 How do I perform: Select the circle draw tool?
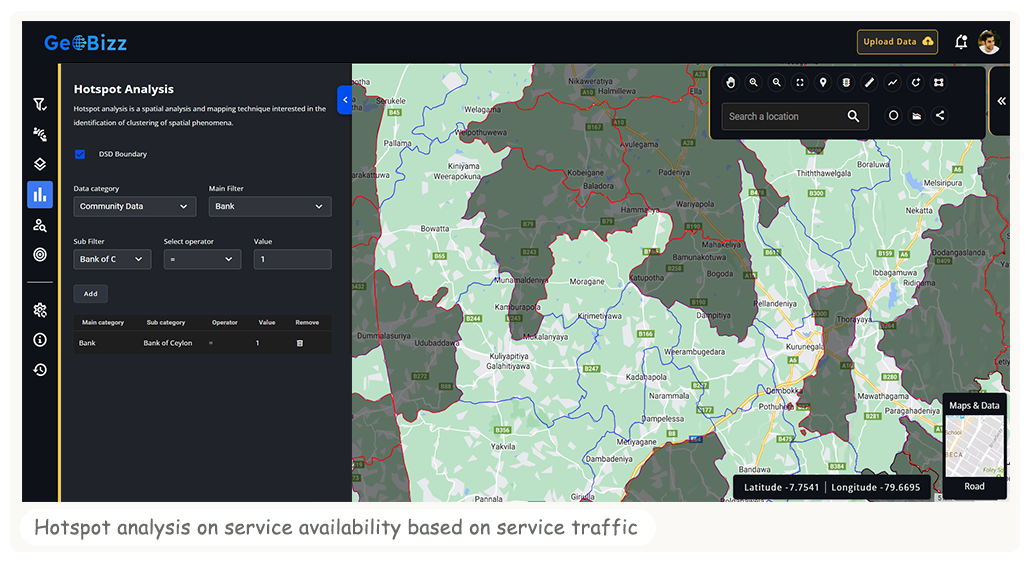click(x=893, y=116)
